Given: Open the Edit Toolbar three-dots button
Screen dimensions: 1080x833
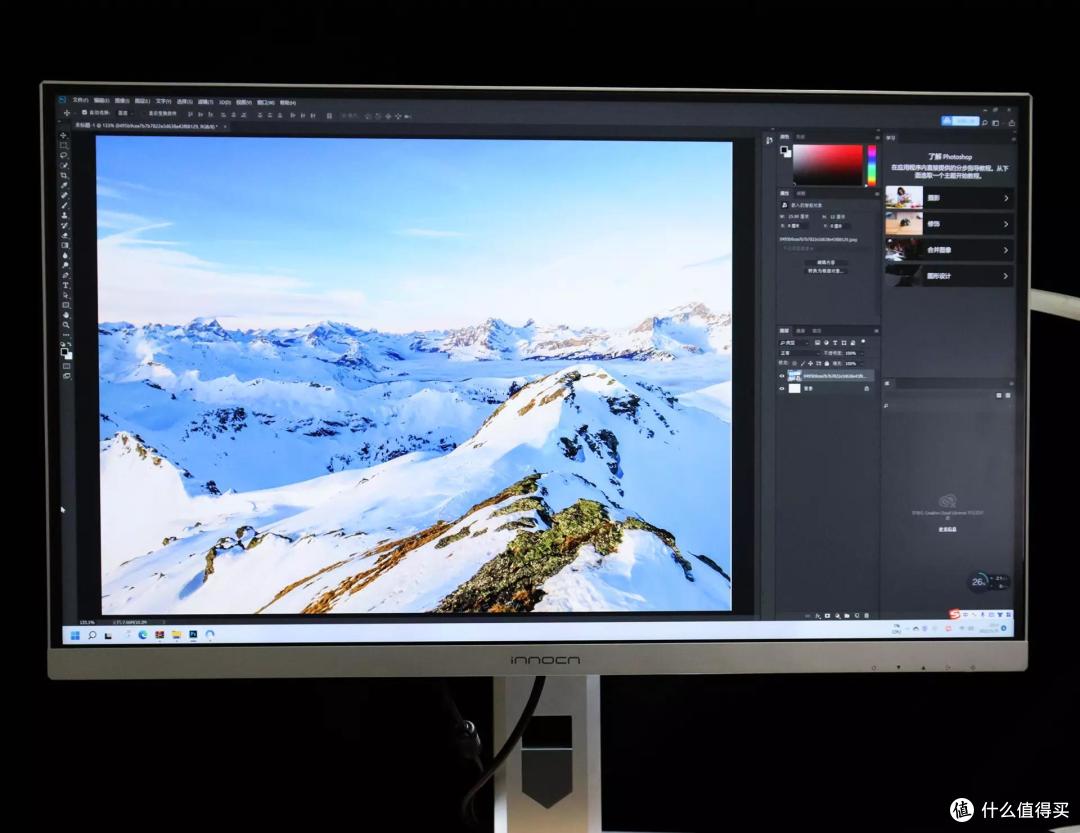Looking at the screenshot, I should [x=64, y=334].
